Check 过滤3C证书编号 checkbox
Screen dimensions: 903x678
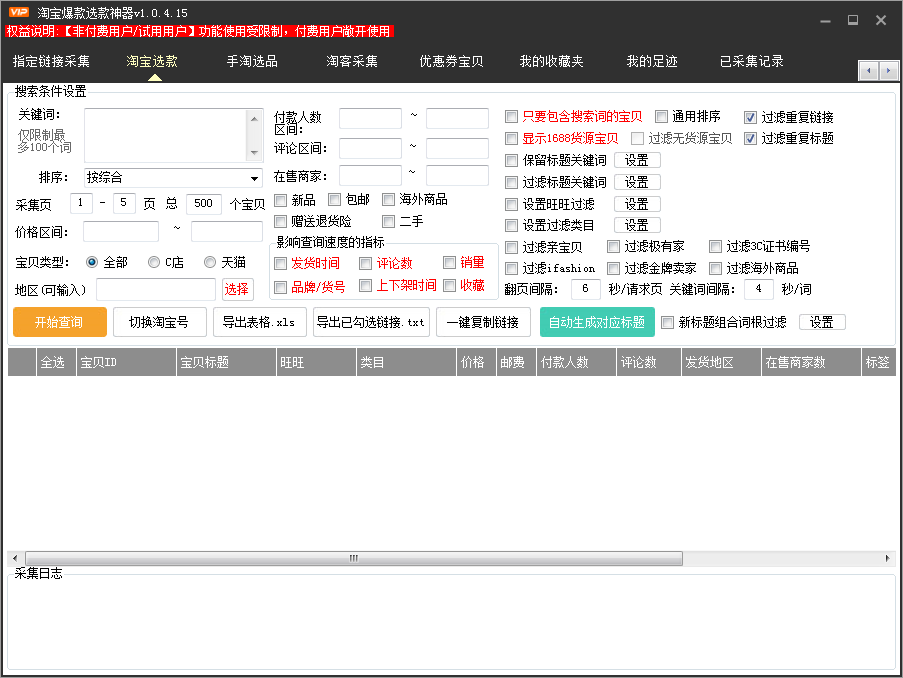coord(715,247)
